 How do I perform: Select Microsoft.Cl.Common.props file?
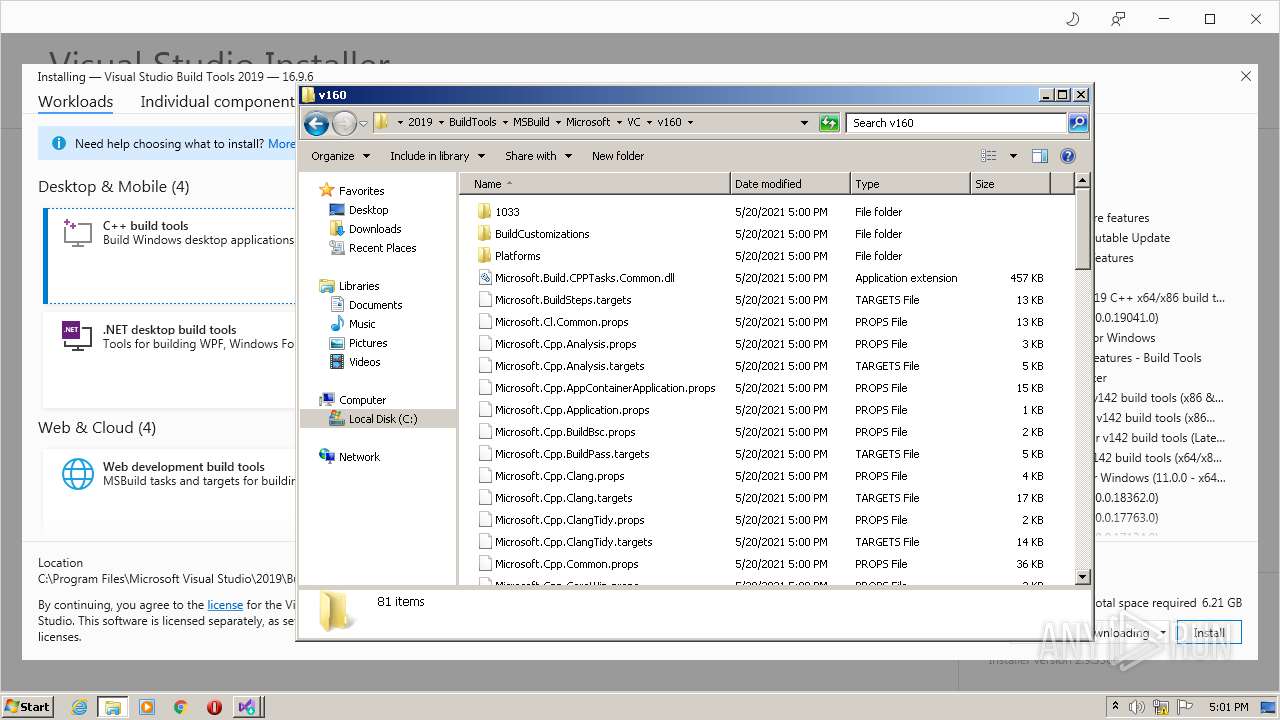(561, 322)
